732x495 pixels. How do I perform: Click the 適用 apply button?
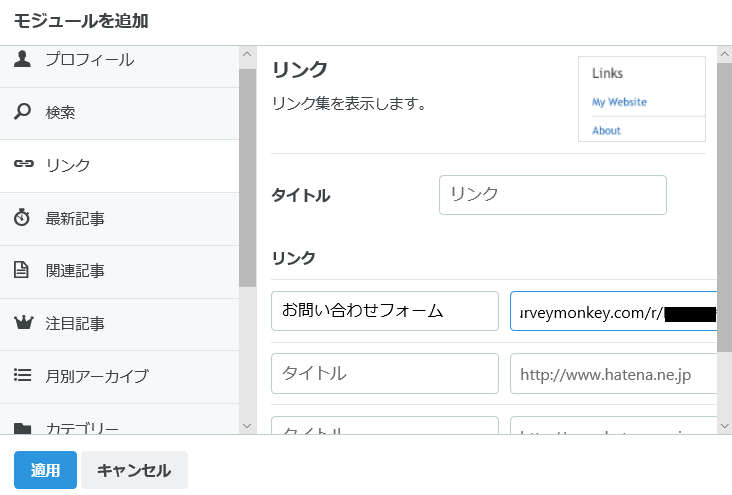(45, 470)
